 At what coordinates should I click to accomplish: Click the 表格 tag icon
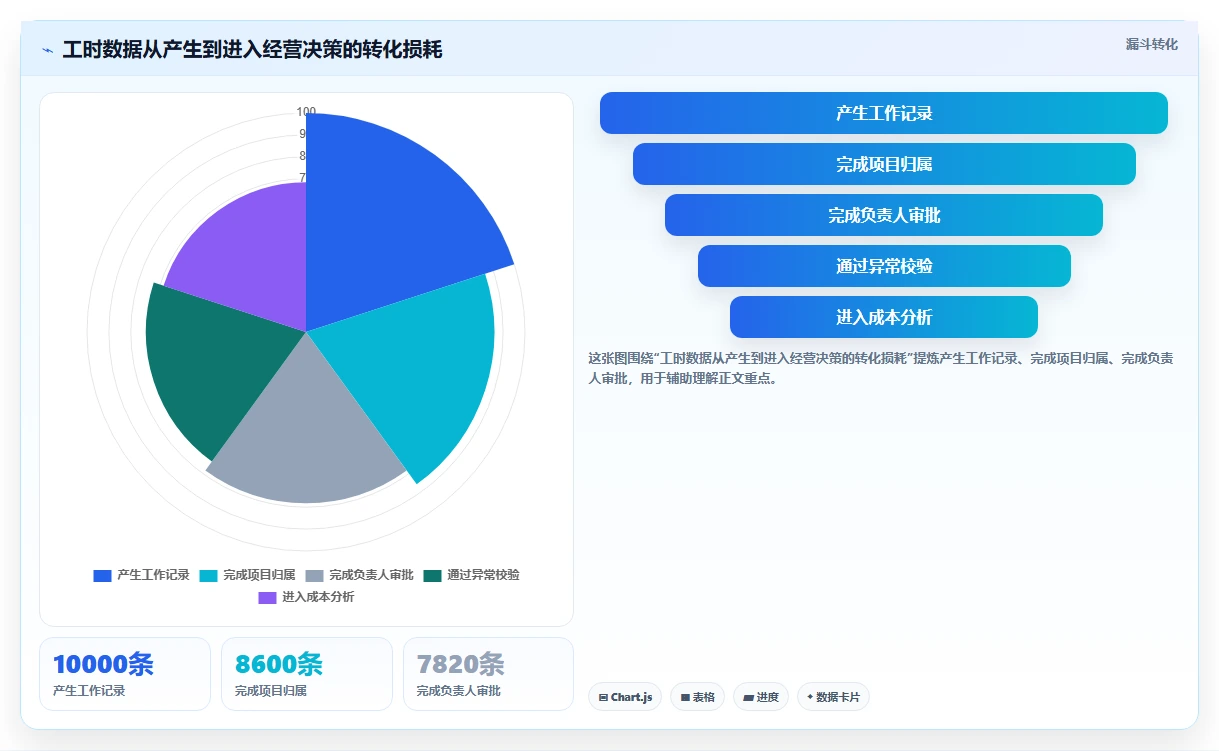pyautogui.click(x=685, y=697)
